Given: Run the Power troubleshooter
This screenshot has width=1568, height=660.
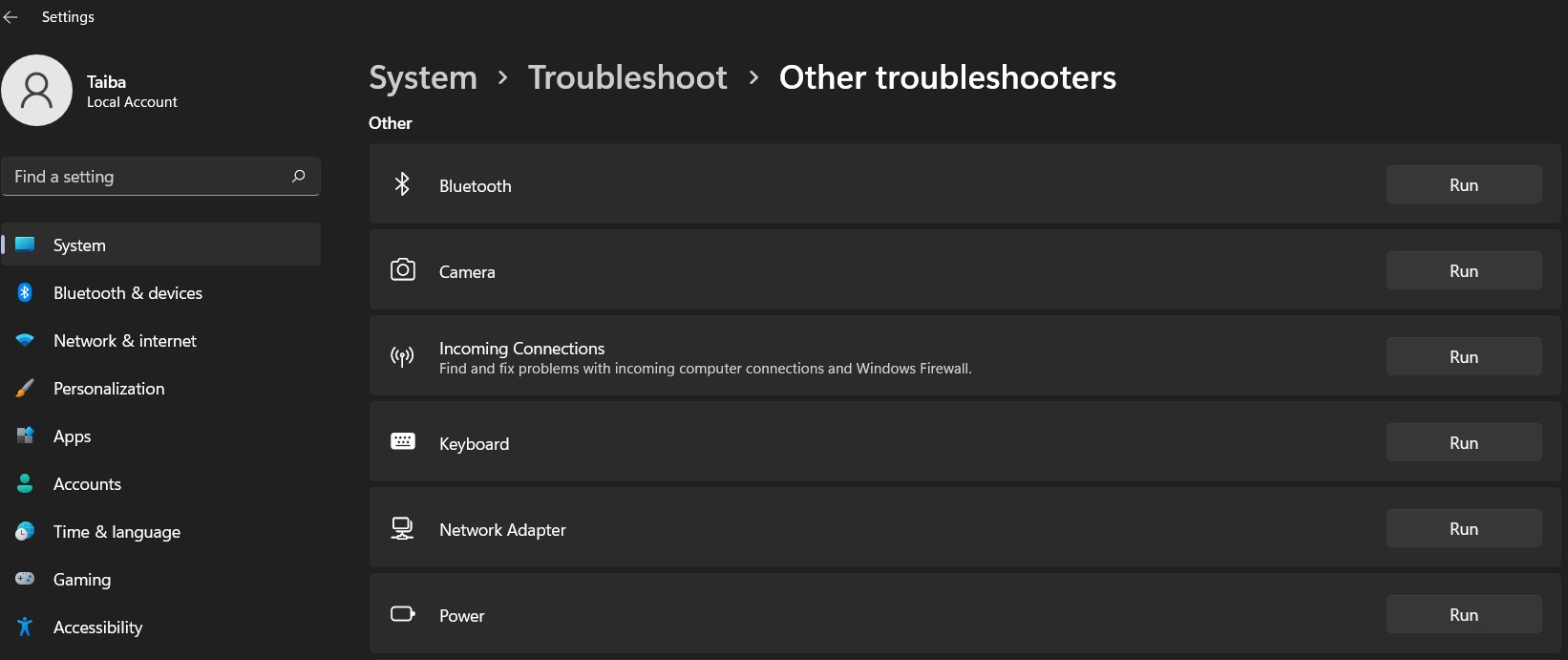Looking at the screenshot, I should click(1463, 613).
